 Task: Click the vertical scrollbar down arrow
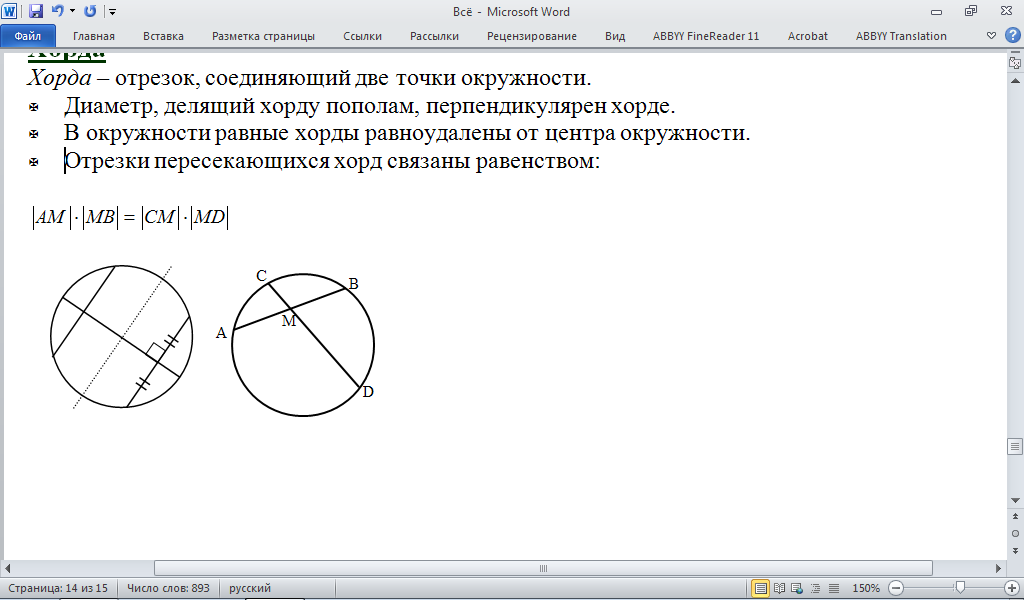(x=1015, y=500)
